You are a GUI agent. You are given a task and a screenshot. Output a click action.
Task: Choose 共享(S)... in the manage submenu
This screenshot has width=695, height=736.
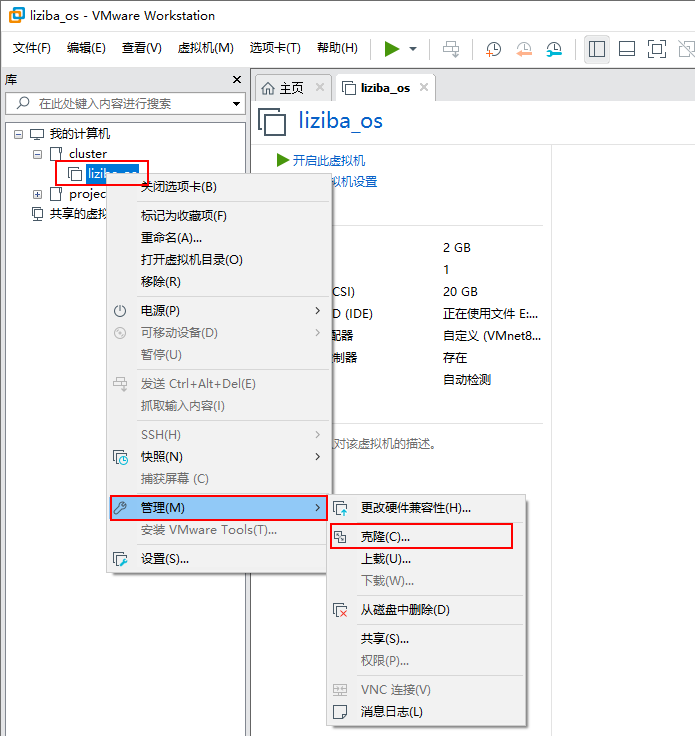point(426,639)
